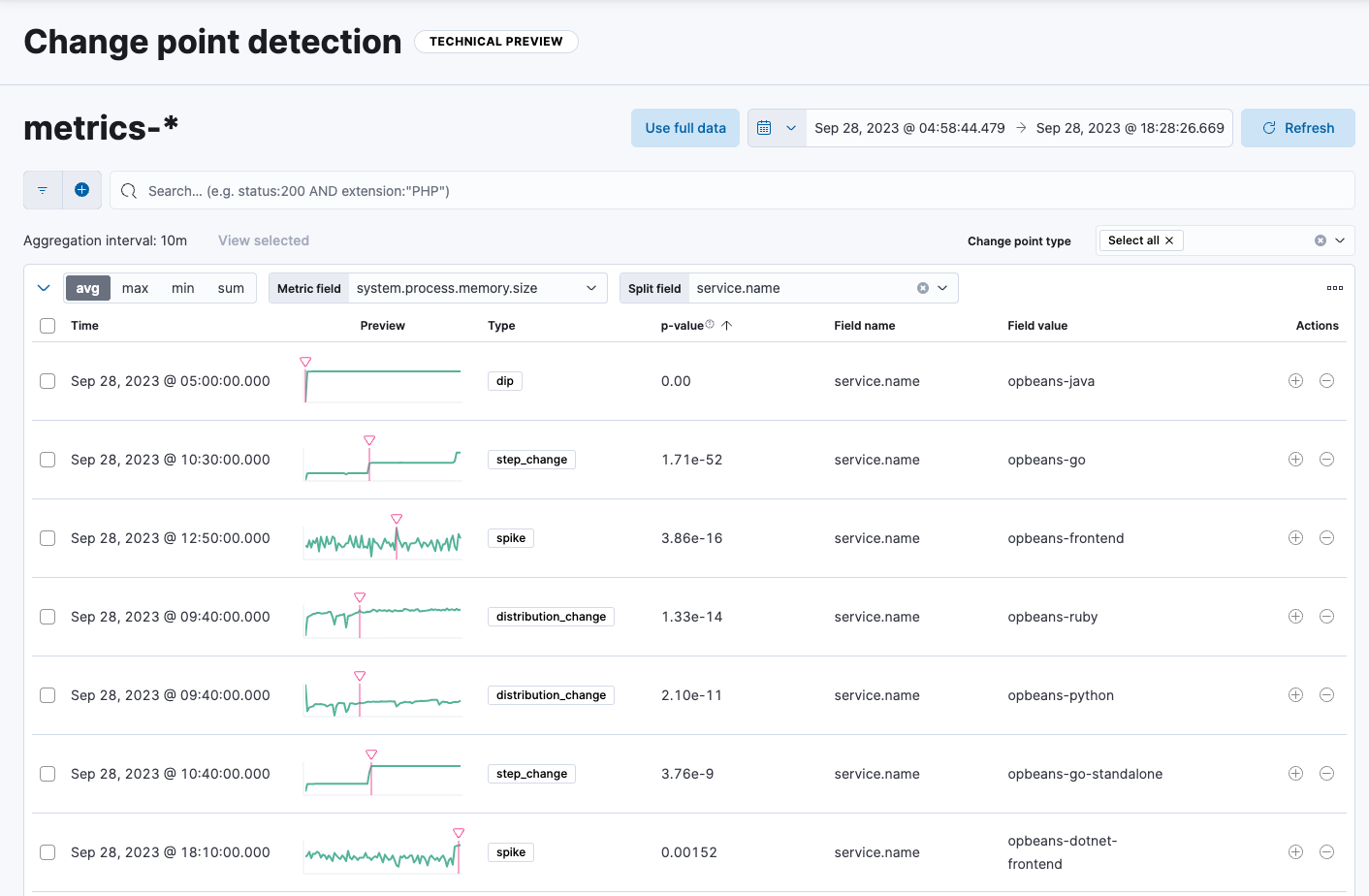
Task: Switch aggregation to max
Action: coord(135,288)
